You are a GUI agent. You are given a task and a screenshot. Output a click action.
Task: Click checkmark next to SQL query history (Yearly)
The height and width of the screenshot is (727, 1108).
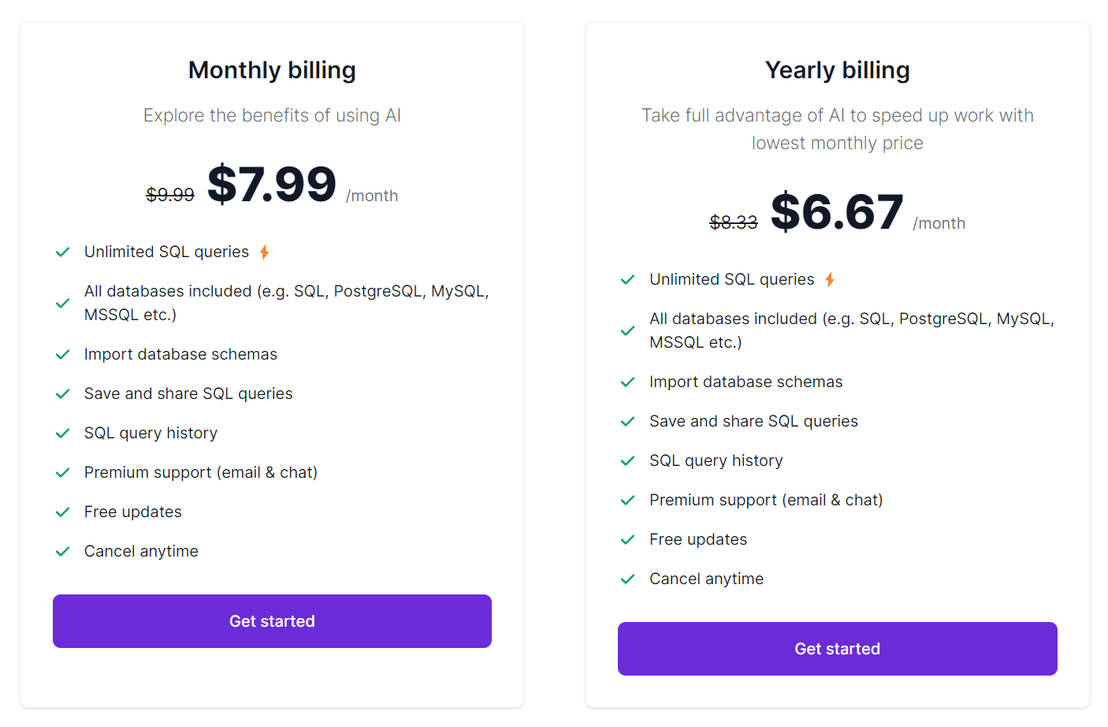pyautogui.click(x=628, y=460)
